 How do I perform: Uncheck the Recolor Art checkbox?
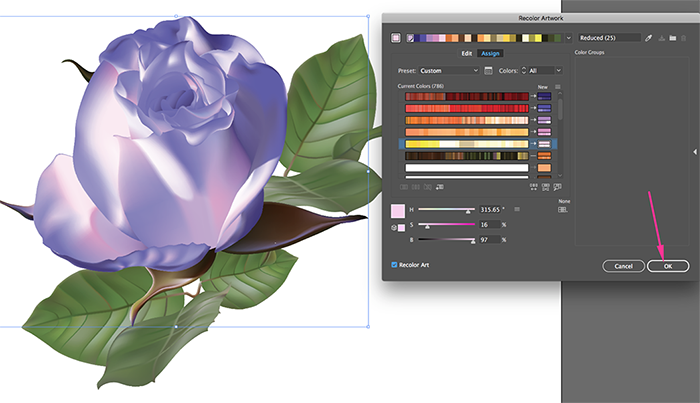[395, 265]
